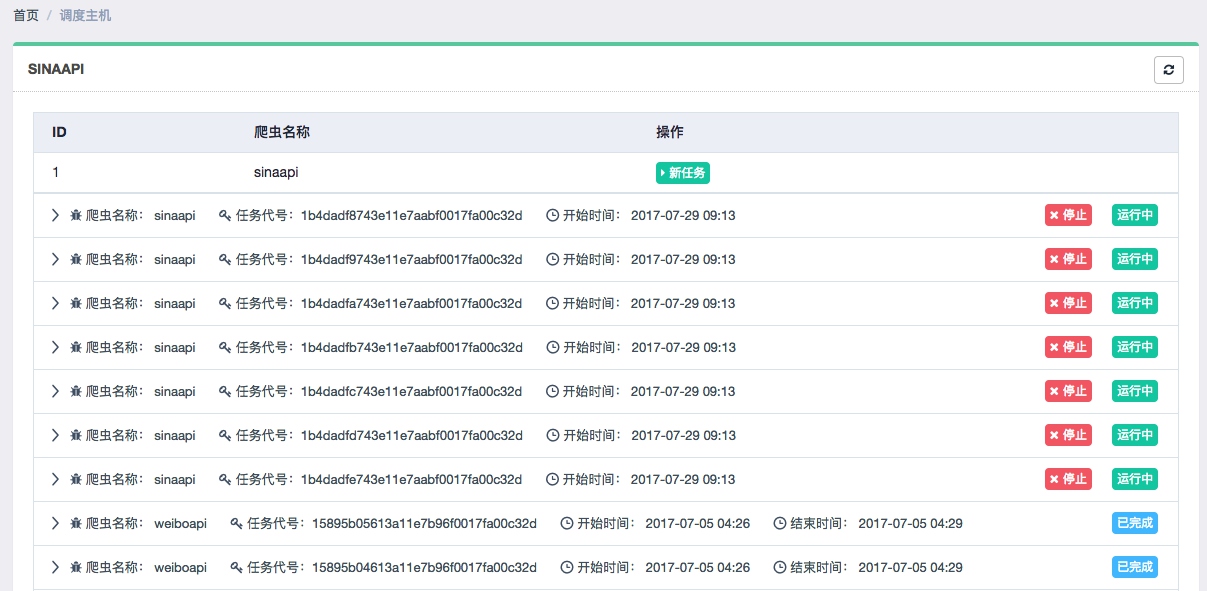Stop task 1b4dadfa743e11e7aabf0017fa00c32d with 停止
The width and height of the screenshot is (1207, 591).
coord(1068,303)
